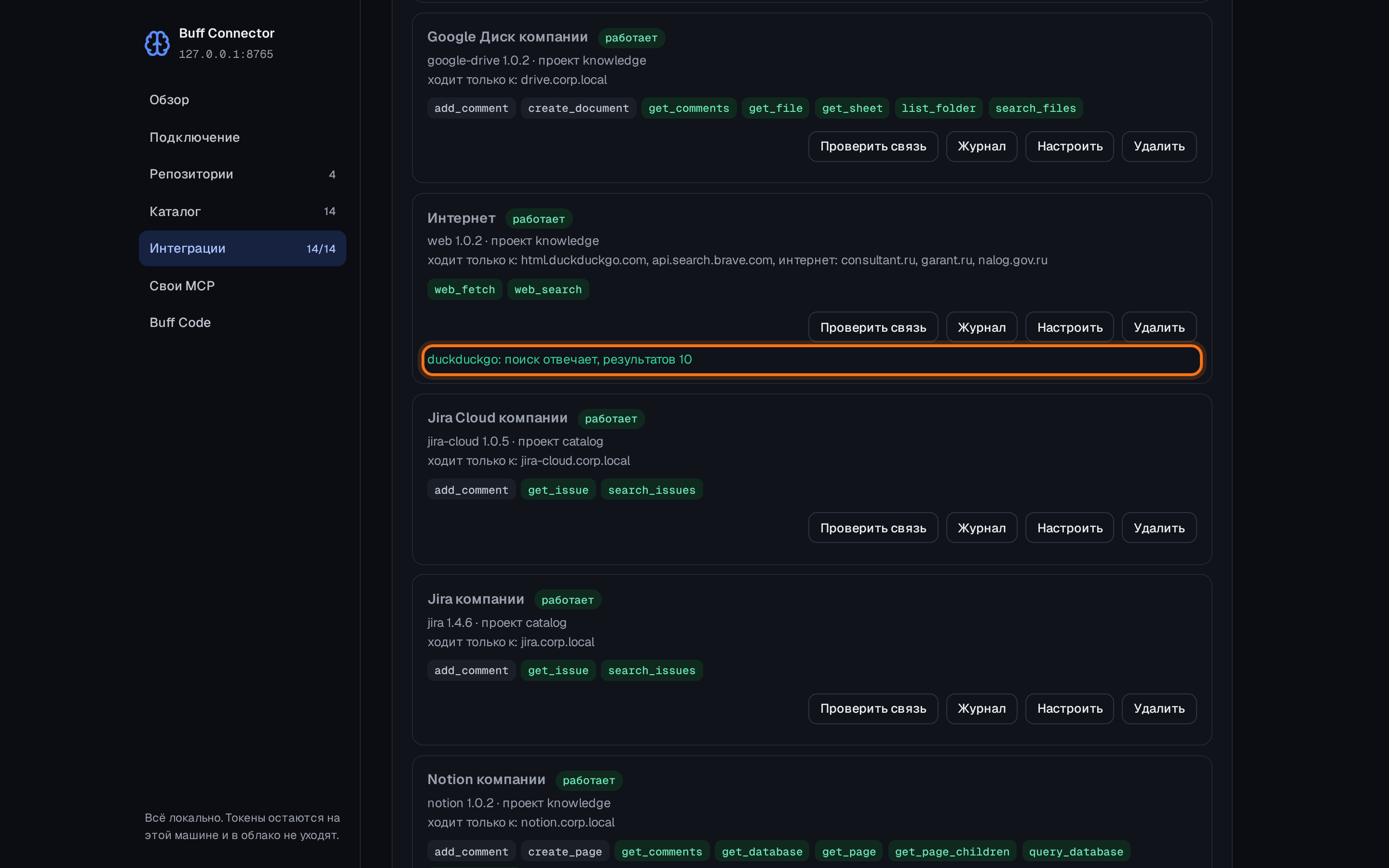
Task: Click the работает badge beside Jira Cloud компании
Action: click(611, 419)
